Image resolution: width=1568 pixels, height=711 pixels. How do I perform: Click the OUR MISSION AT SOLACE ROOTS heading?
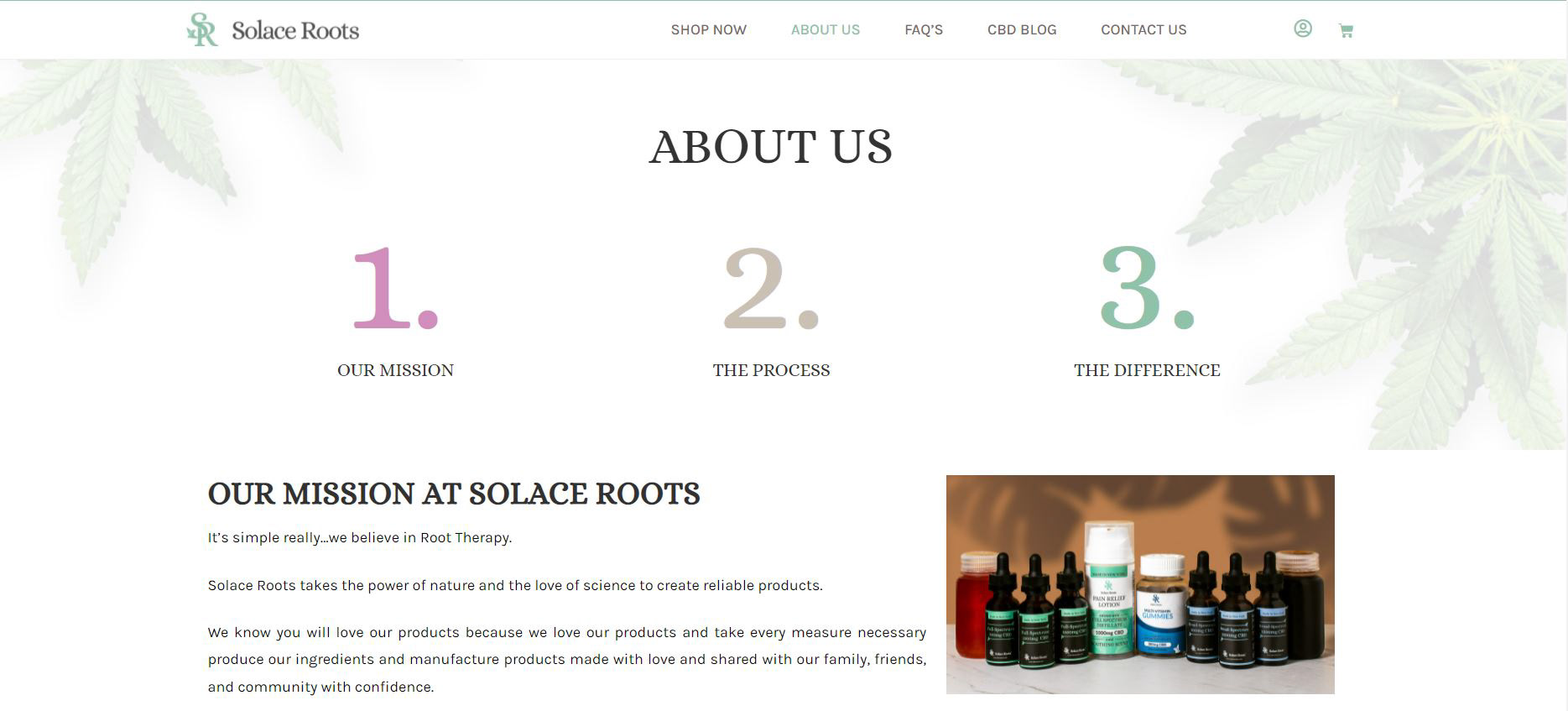click(x=454, y=494)
